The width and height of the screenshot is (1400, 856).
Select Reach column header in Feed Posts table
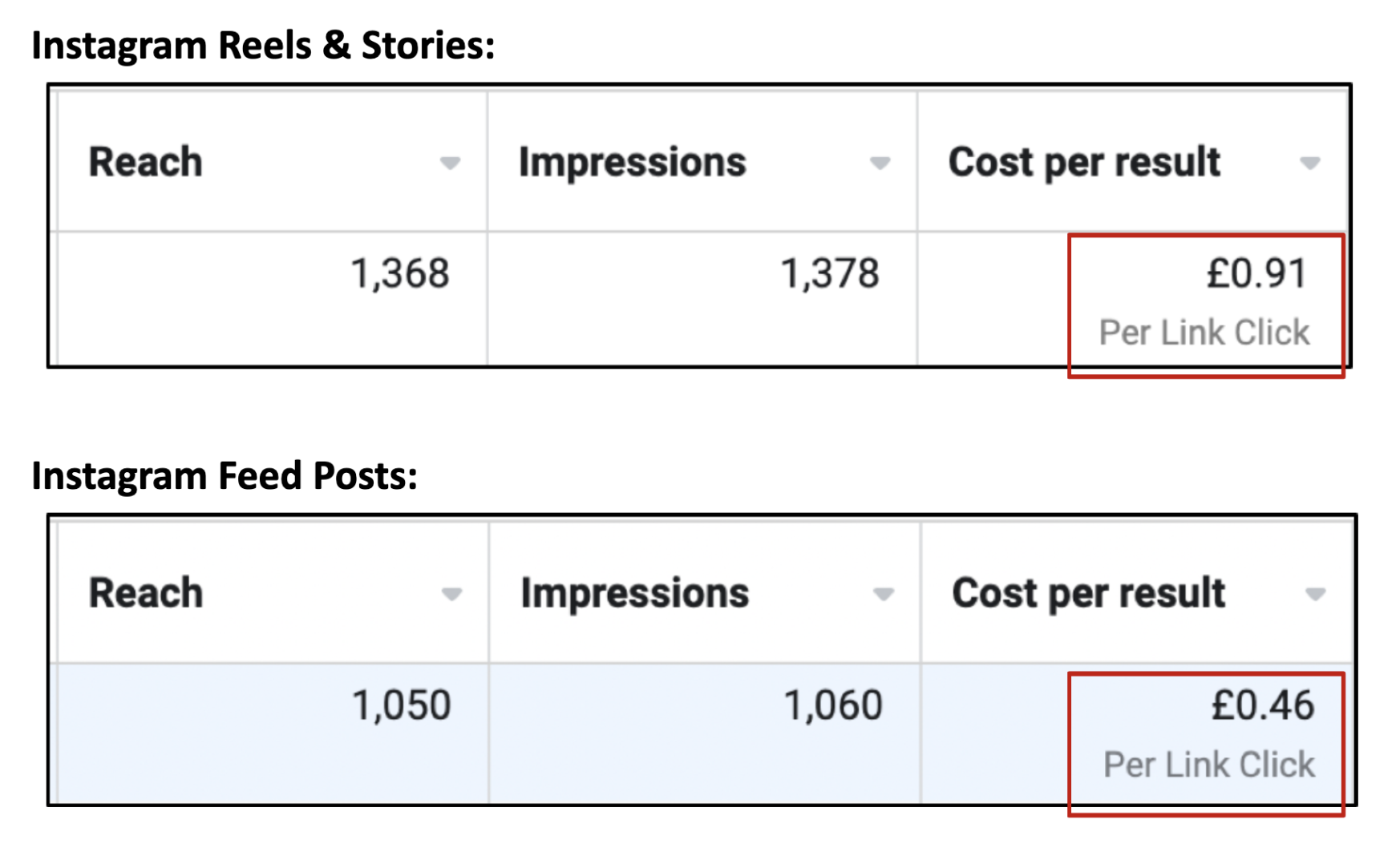(x=145, y=593)
